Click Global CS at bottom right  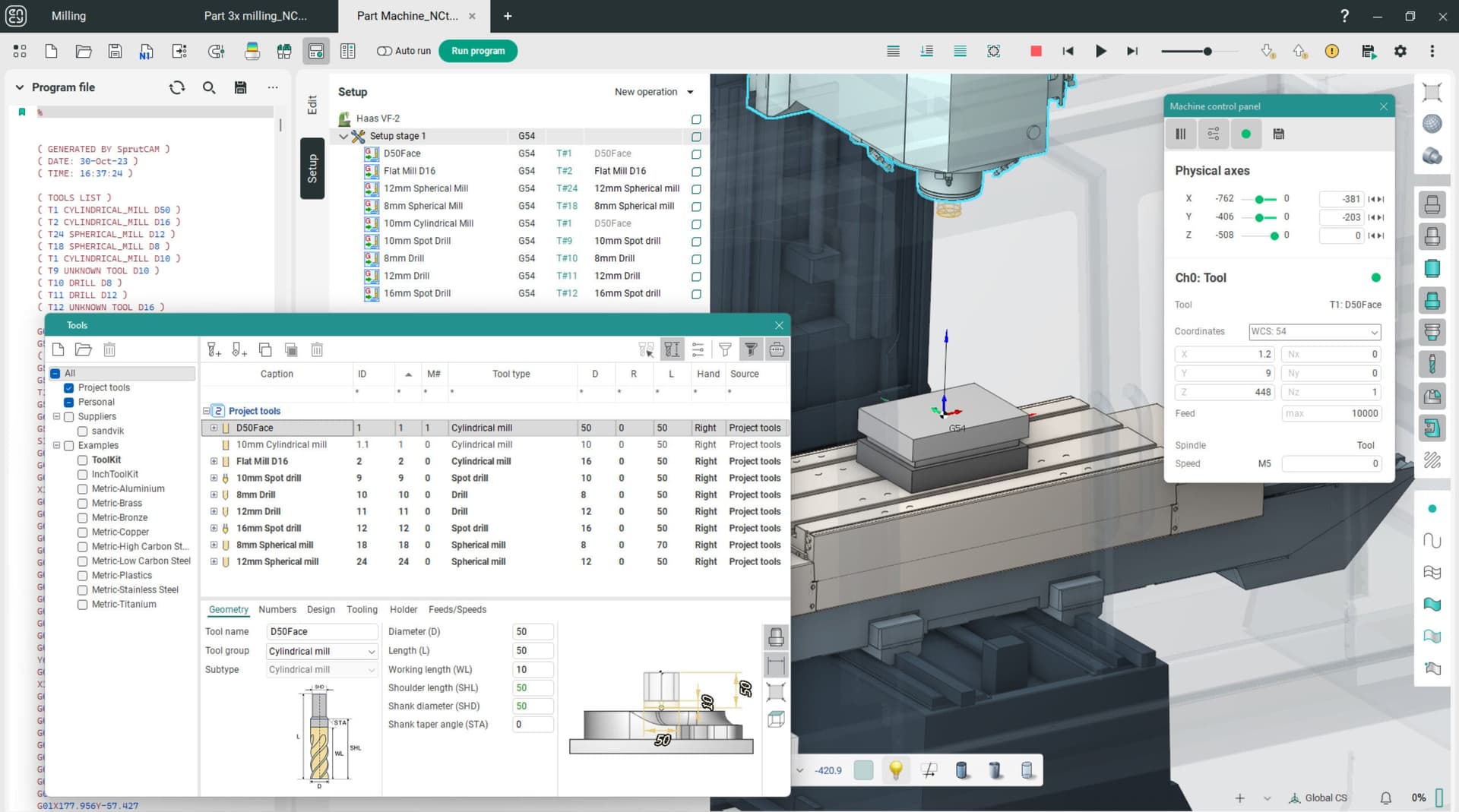coord(1325,798)
